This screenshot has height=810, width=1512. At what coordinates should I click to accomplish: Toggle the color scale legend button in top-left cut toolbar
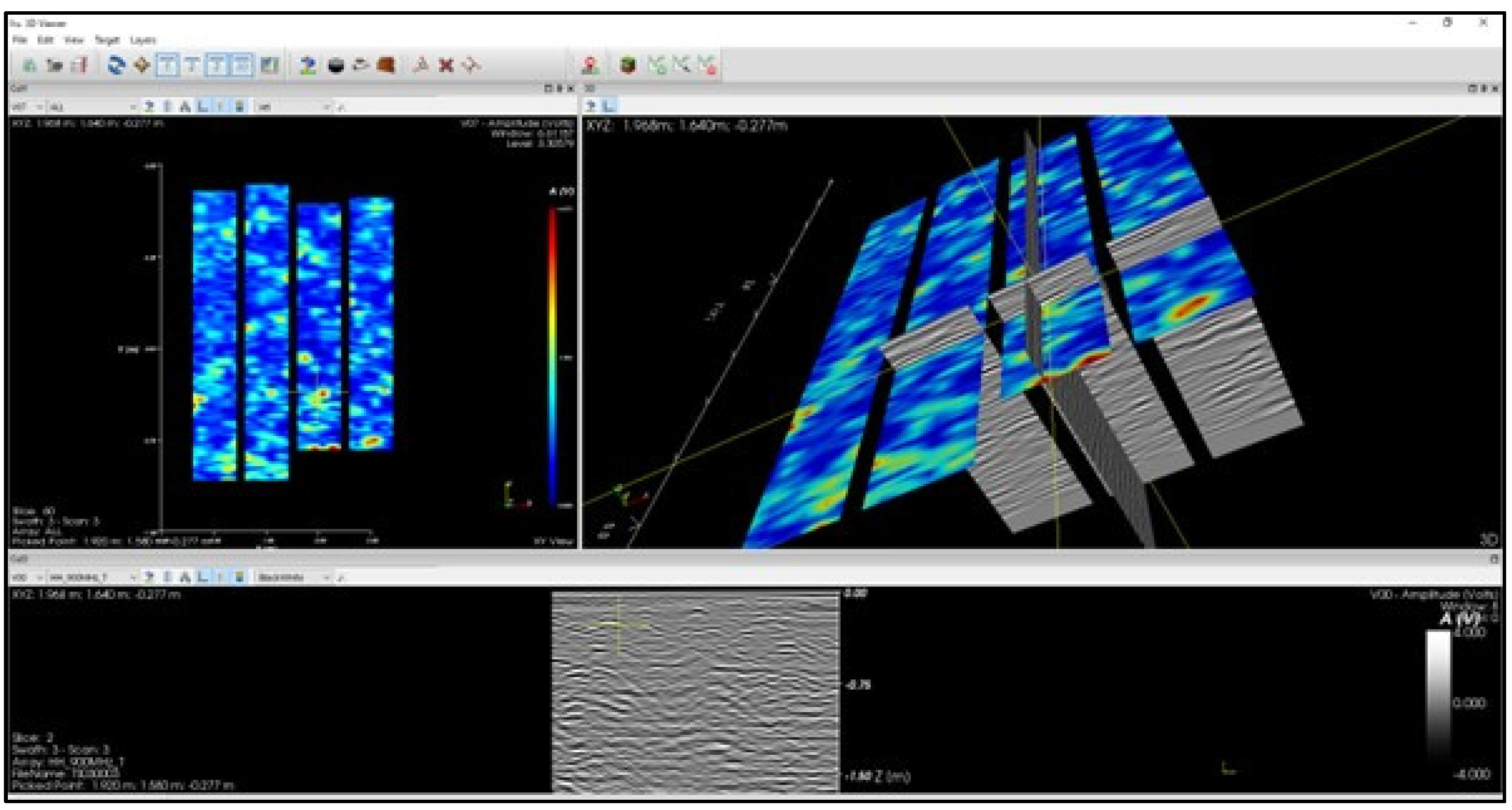point(239,107)
